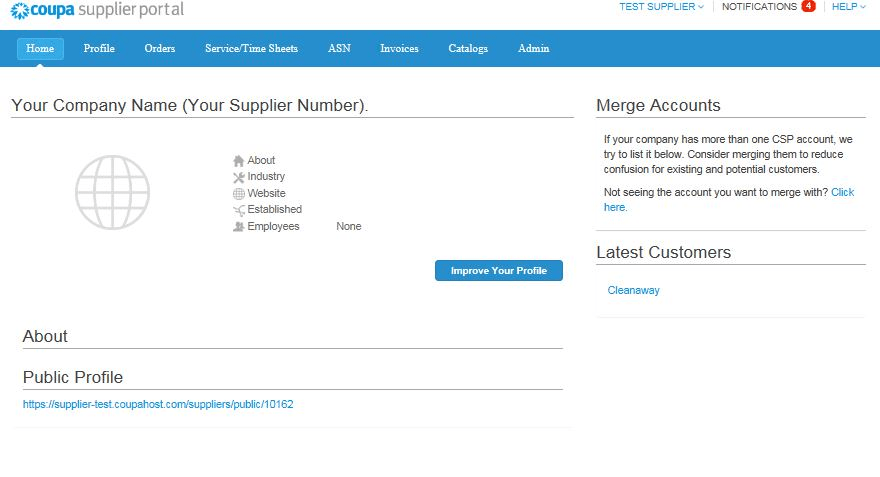The width and height of the screenshot is (880, 477).
Task: Go to Service/Time Sheets tab
Action: [x=251, y=49]
